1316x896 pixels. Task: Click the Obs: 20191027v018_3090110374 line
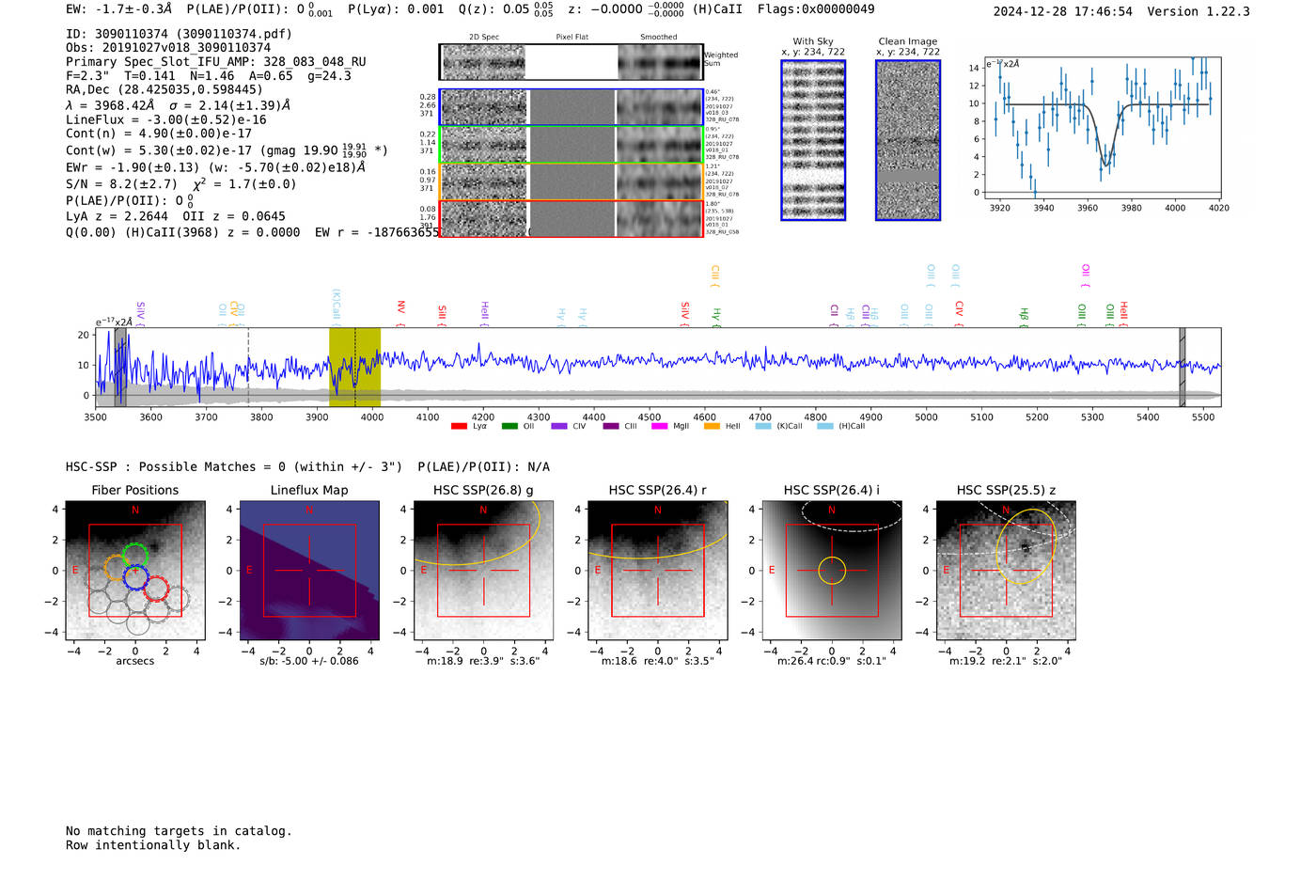pos(168,48)
